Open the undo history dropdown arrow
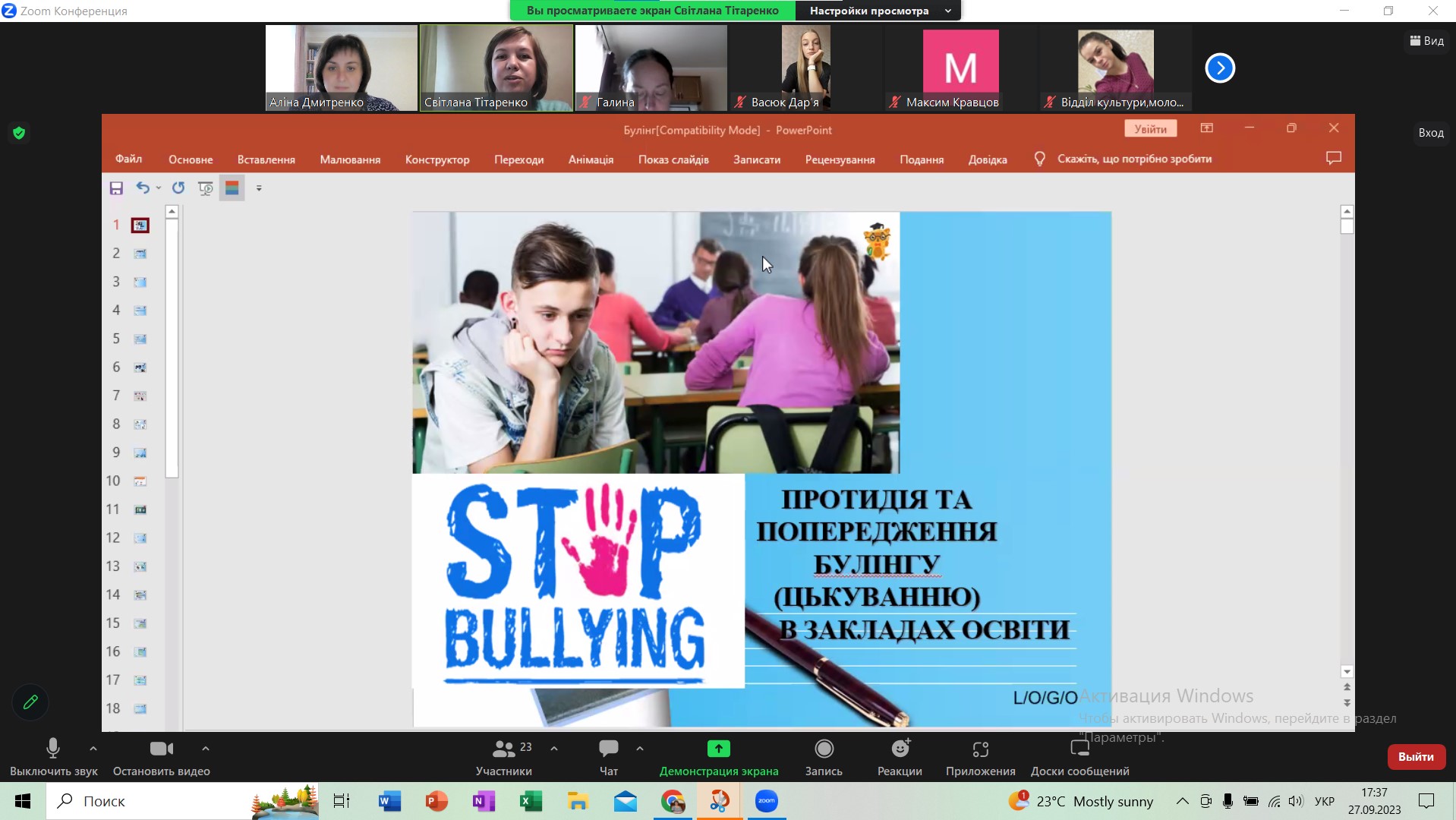Image resolution: width=1456 pixels, height=820 pixels. [x=159, y=188]
